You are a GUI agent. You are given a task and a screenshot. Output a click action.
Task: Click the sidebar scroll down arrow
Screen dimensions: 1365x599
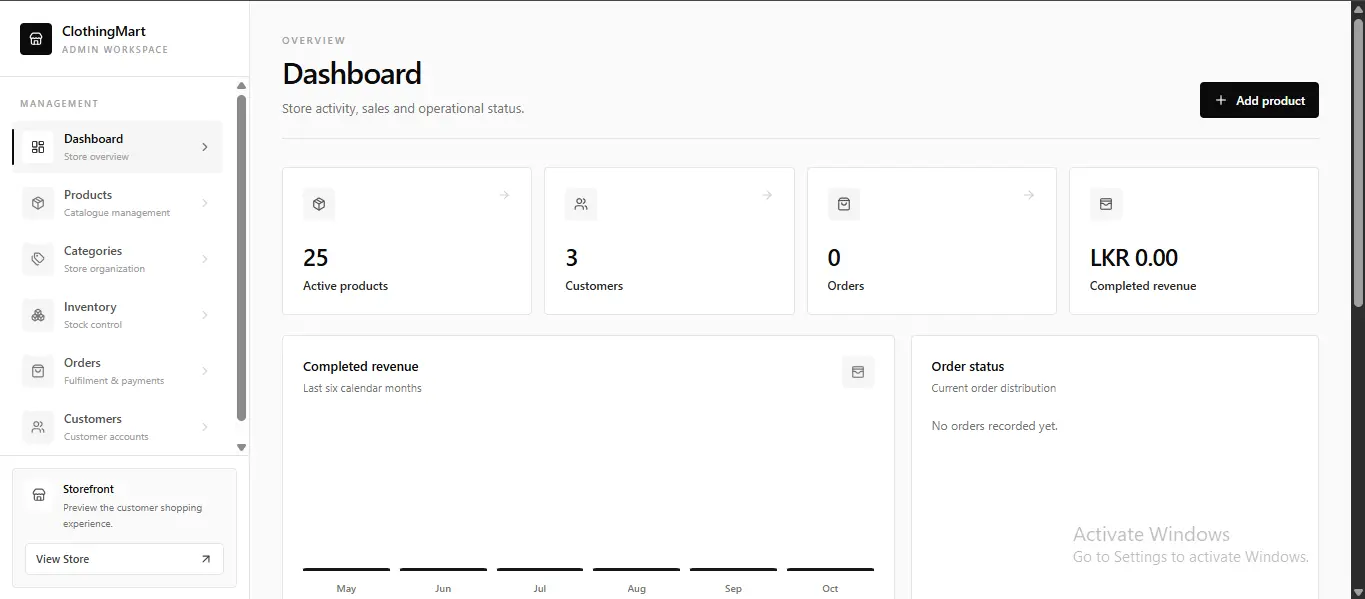(241, 447)
